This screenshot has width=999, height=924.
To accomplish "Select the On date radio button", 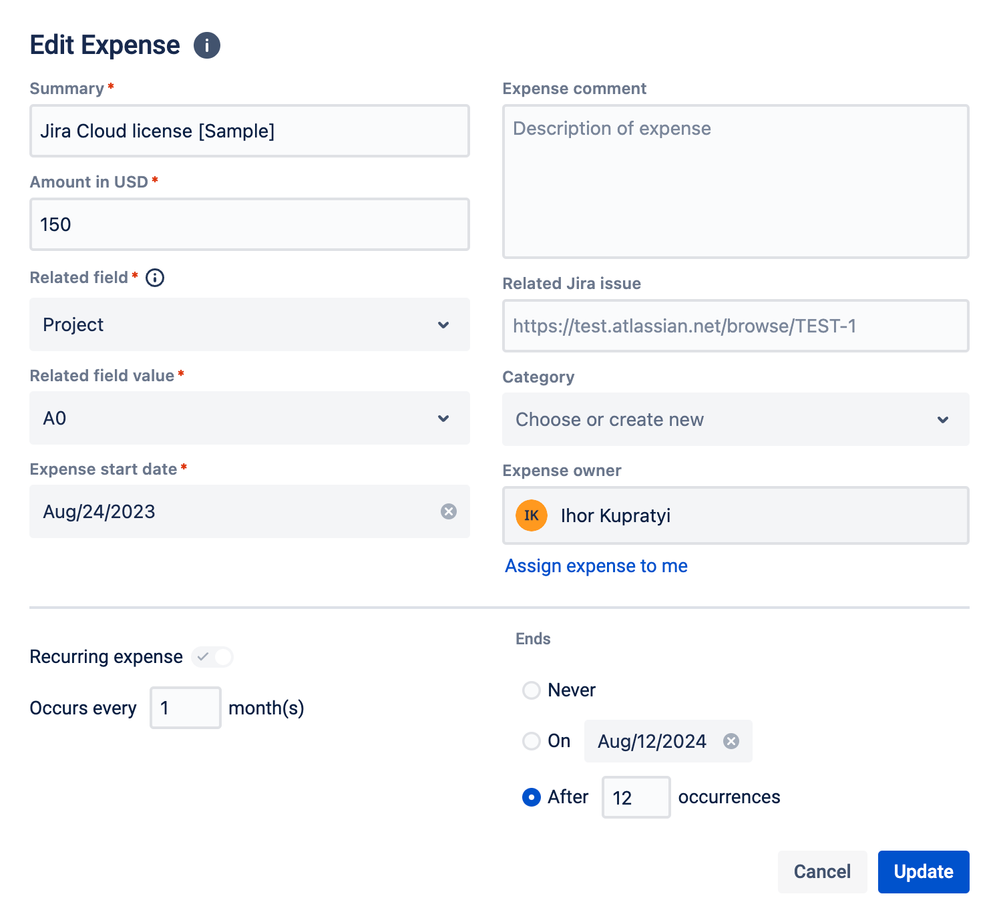I will 531,741.
